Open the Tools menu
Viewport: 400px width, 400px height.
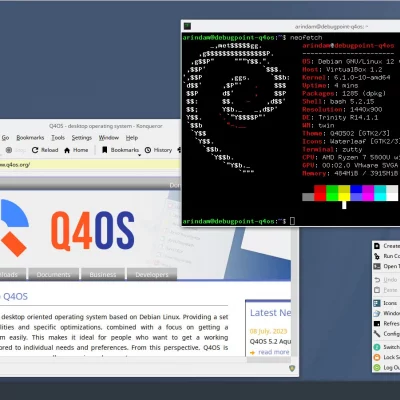click(58, 138)
